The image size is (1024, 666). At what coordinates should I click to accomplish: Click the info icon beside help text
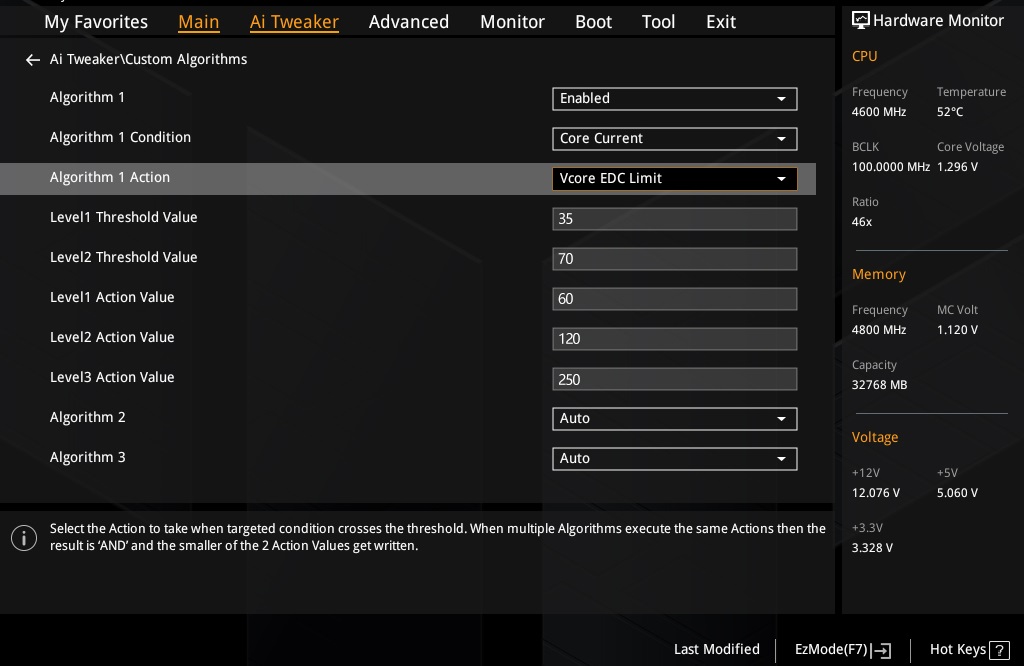(x=24, y=538)
